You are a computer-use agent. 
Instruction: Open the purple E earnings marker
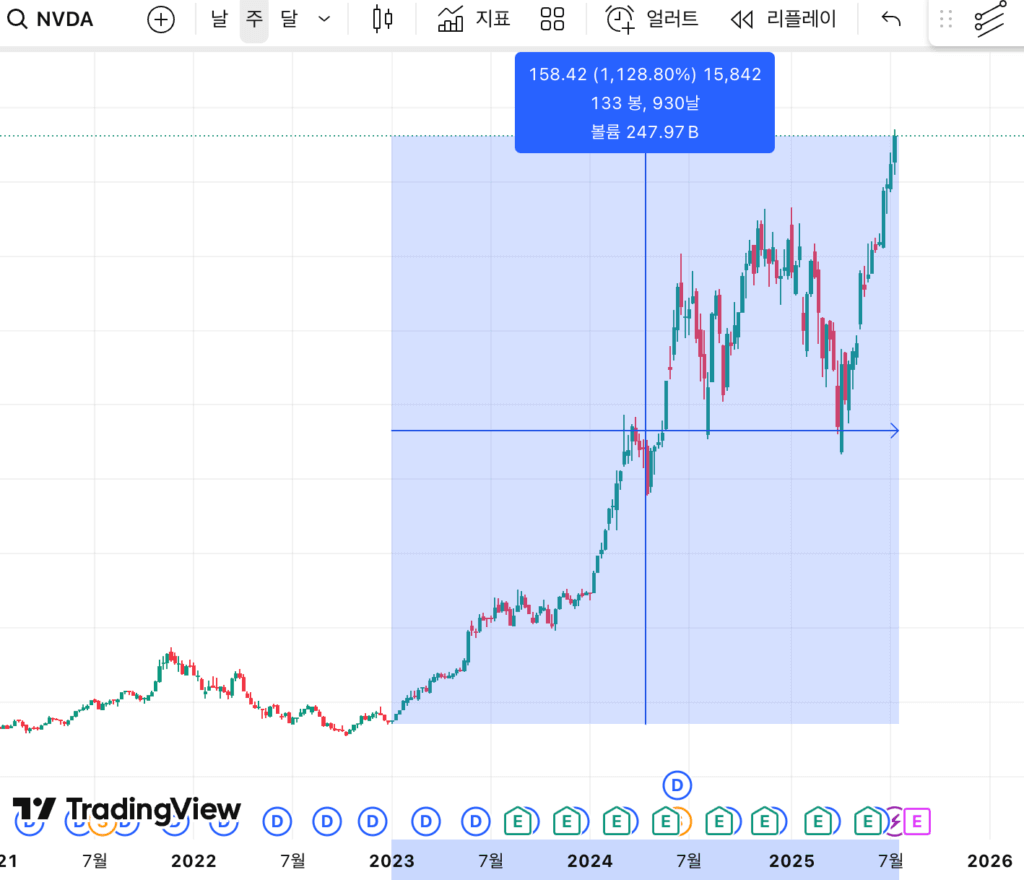(917, 821)
